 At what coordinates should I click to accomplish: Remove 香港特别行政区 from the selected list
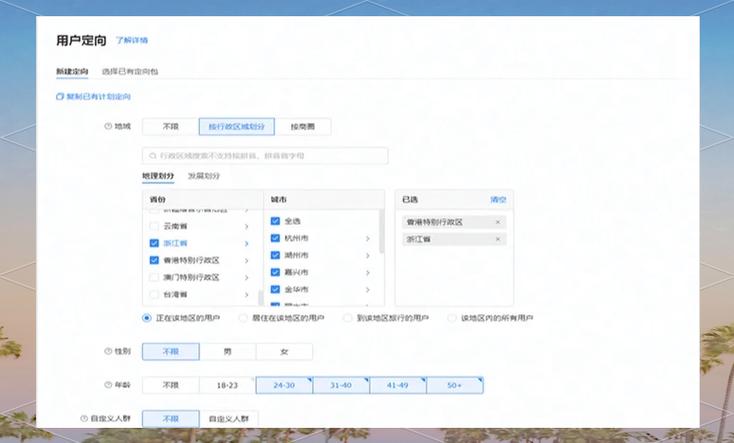(498, 222)
